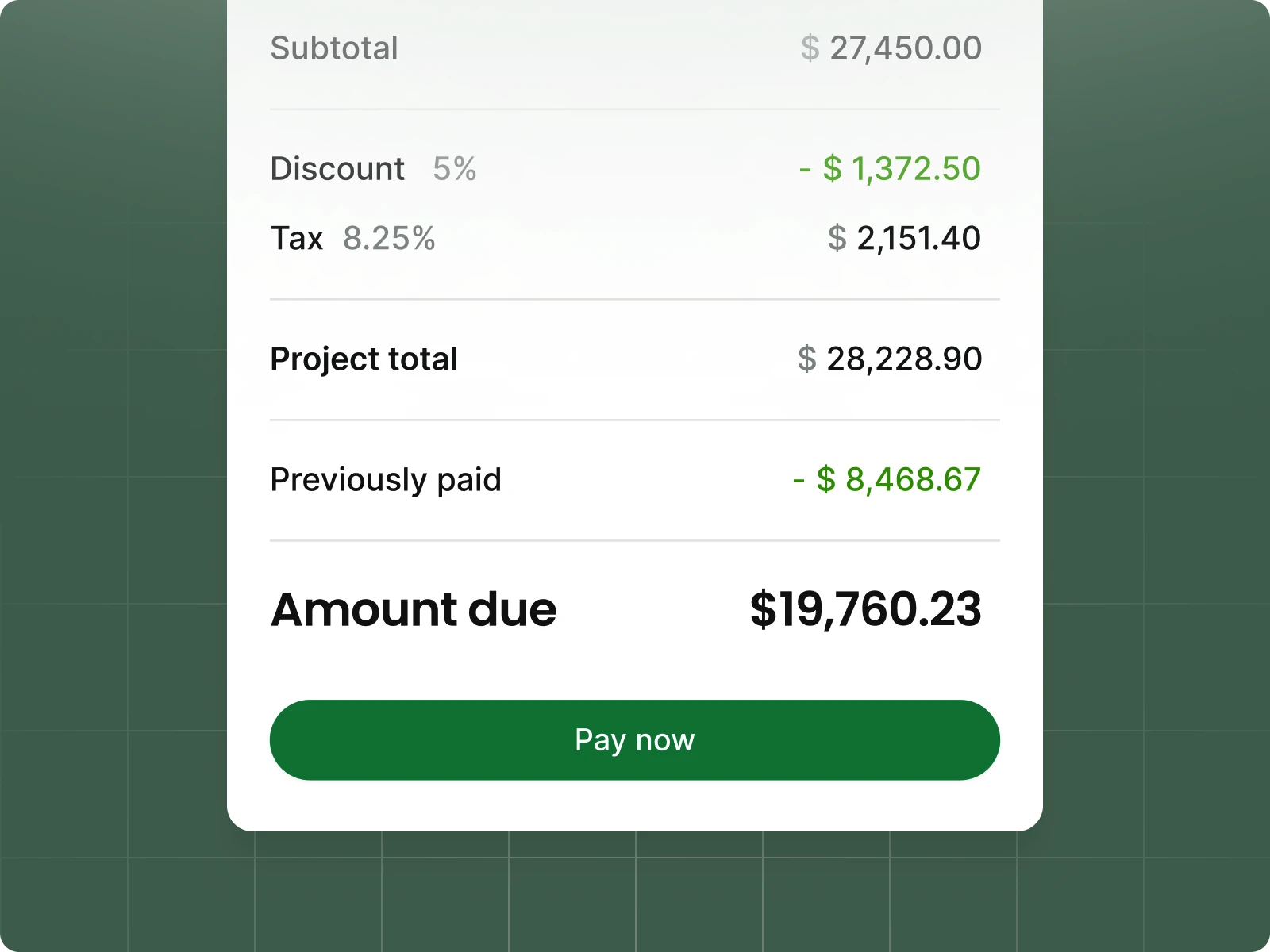Select the project total $28,228.90
The width and height of the screenshot is (1270, 952).
[x=890, y=359]
